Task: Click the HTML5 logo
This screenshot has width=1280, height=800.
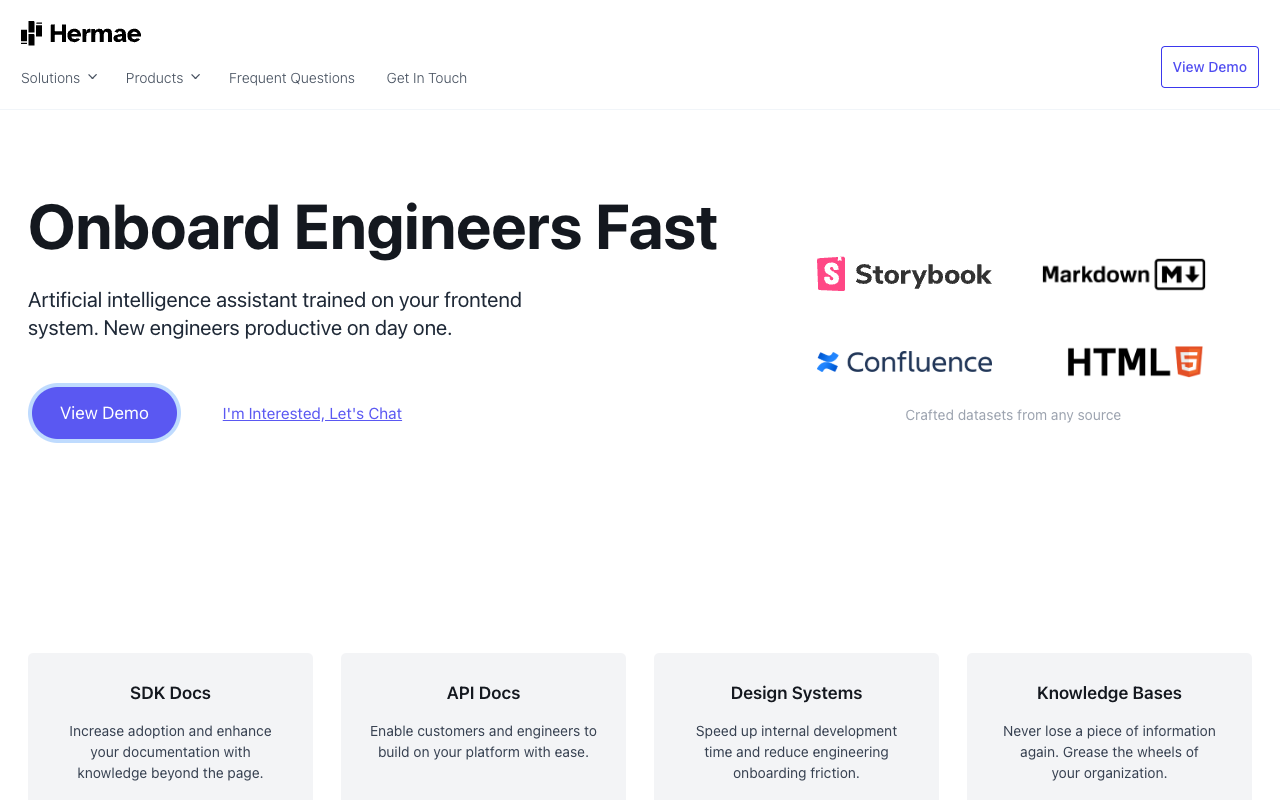Action: 1134,362
